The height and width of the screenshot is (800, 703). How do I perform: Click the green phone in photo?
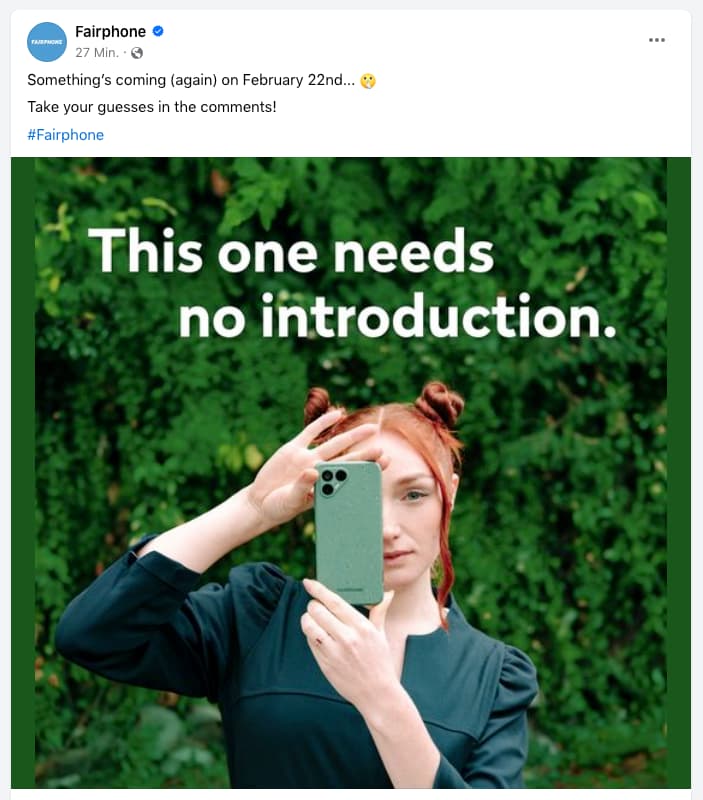point(349,533)
